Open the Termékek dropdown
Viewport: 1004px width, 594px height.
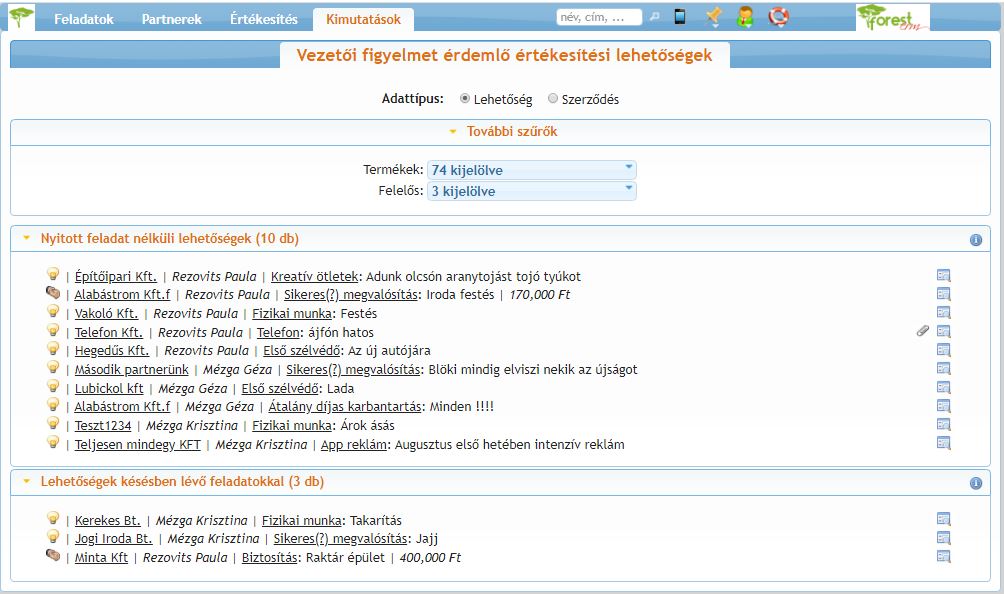point(531,170)
